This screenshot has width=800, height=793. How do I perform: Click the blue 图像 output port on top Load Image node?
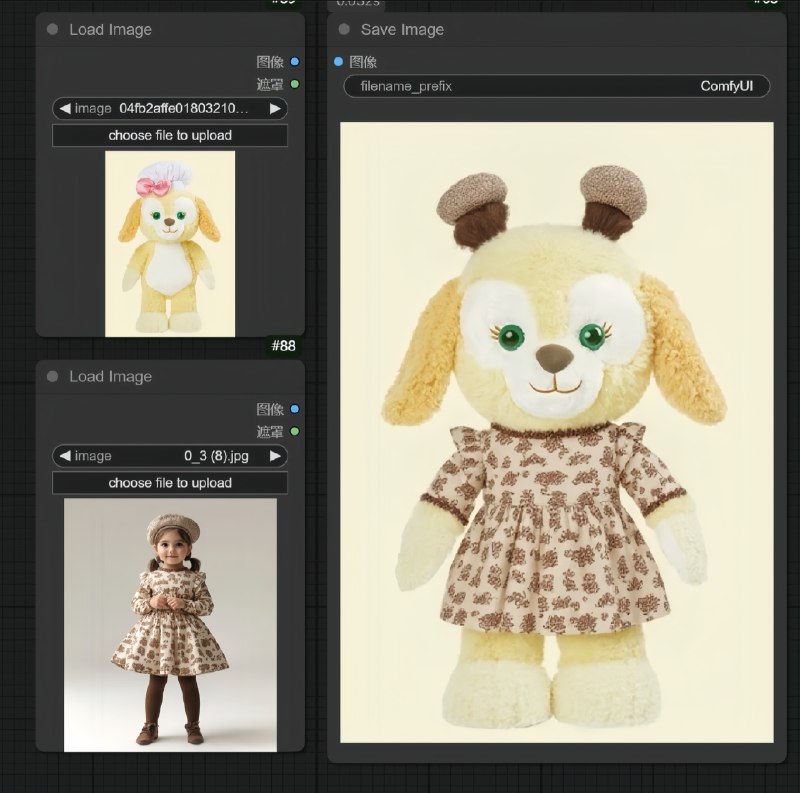click(x=294, y=62)
